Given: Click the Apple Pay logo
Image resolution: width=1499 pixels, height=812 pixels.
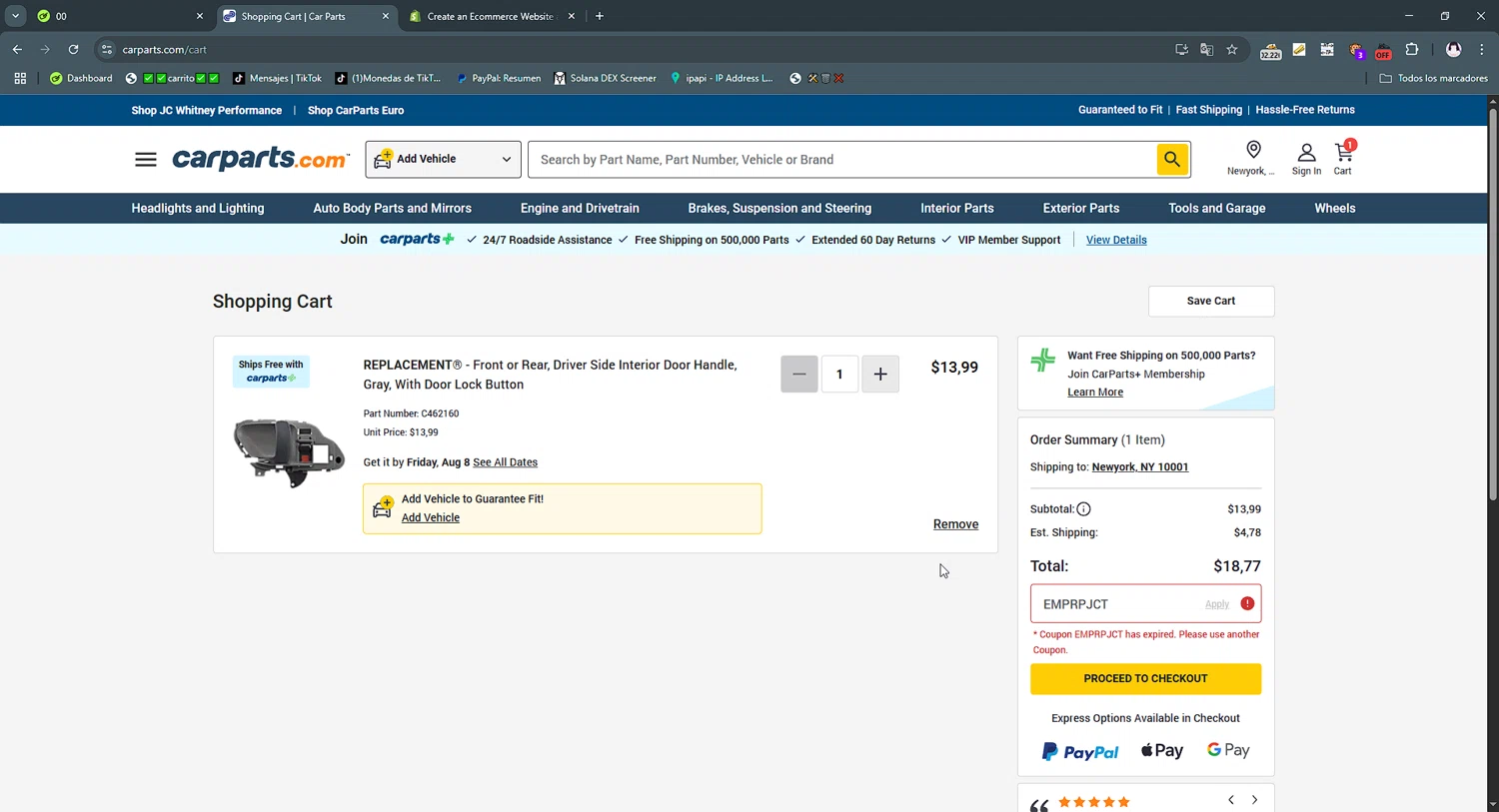Looking at the screenshot, I should (x=1162, y=750).
